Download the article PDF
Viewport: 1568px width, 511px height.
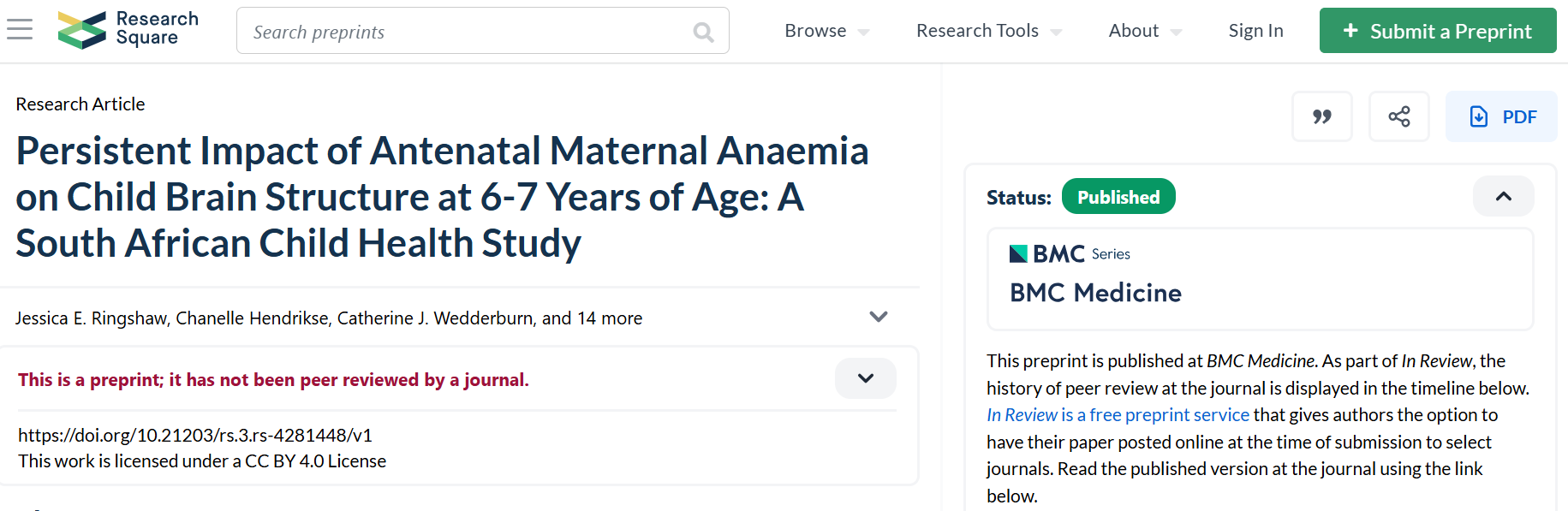point(1501,116)
